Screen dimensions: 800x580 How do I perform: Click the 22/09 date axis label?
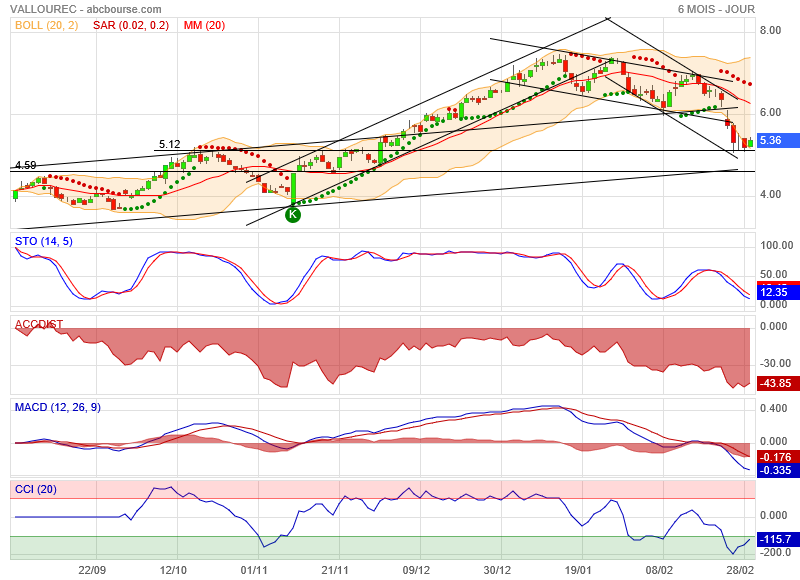(x=92, y=570)
